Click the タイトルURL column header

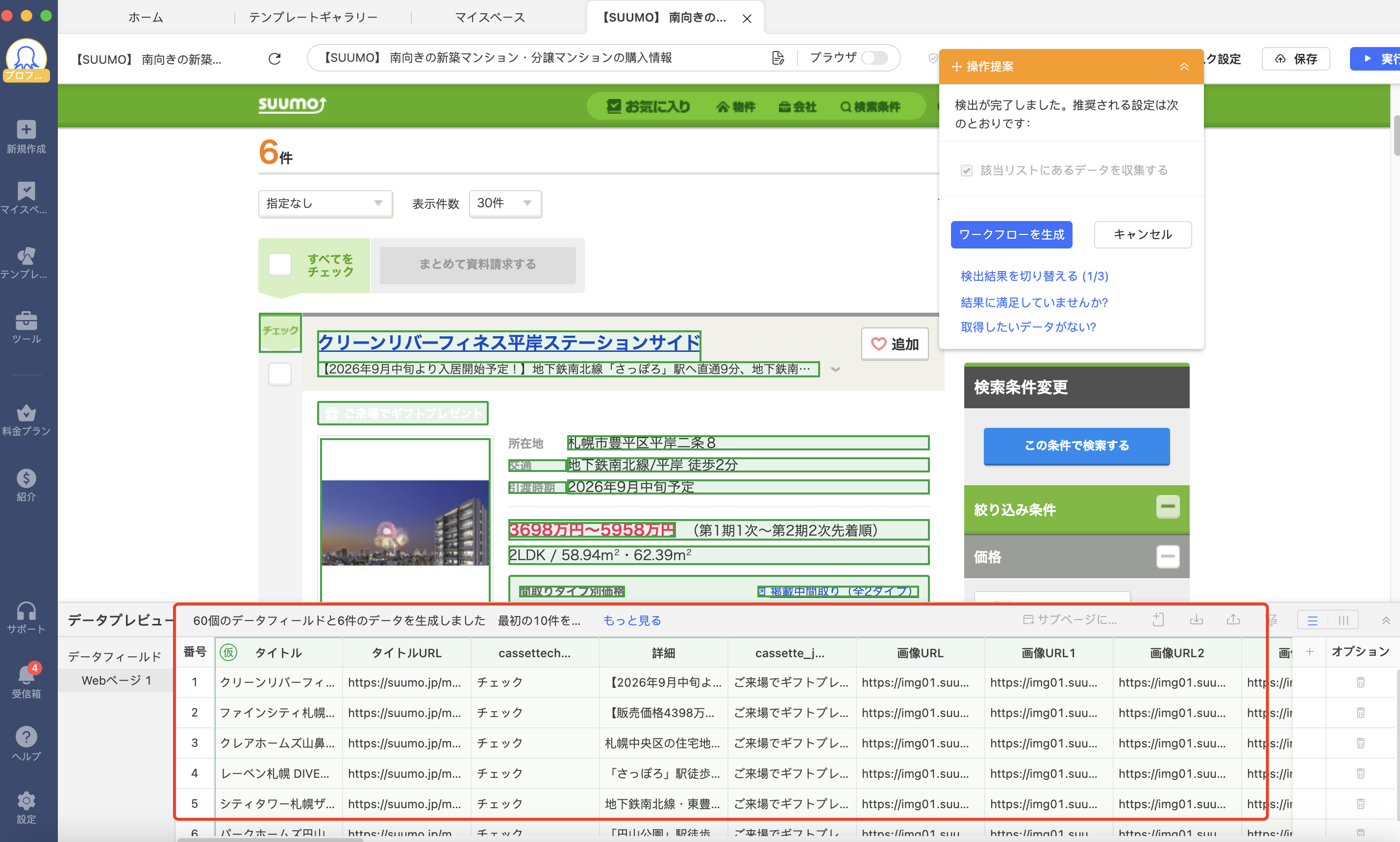click(x=406, y=652)
